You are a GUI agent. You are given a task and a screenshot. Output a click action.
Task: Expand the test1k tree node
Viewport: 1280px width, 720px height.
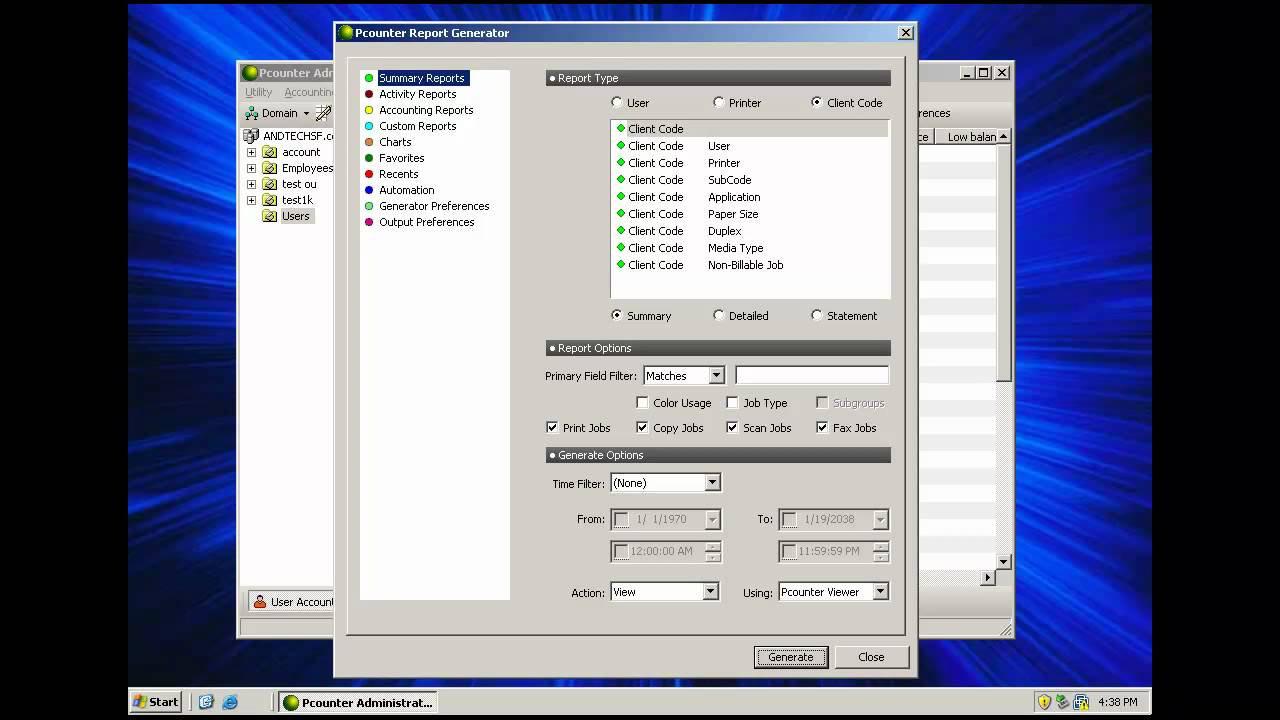tap(251, 200)
